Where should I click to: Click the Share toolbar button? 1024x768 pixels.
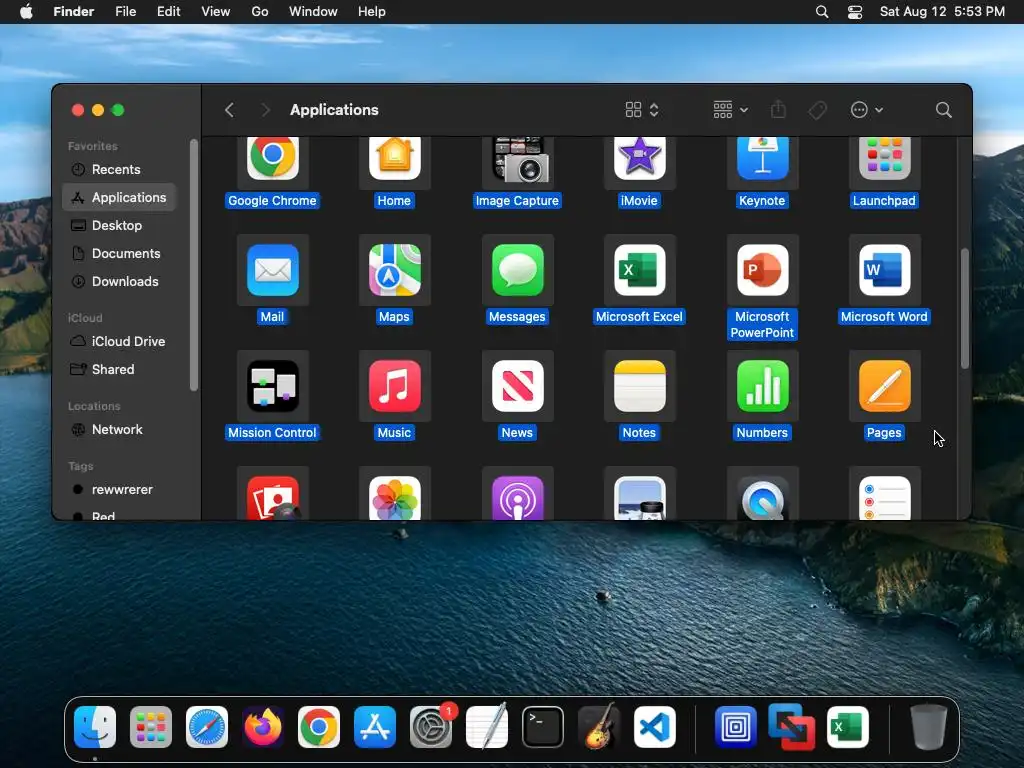[x=778, y=110]
